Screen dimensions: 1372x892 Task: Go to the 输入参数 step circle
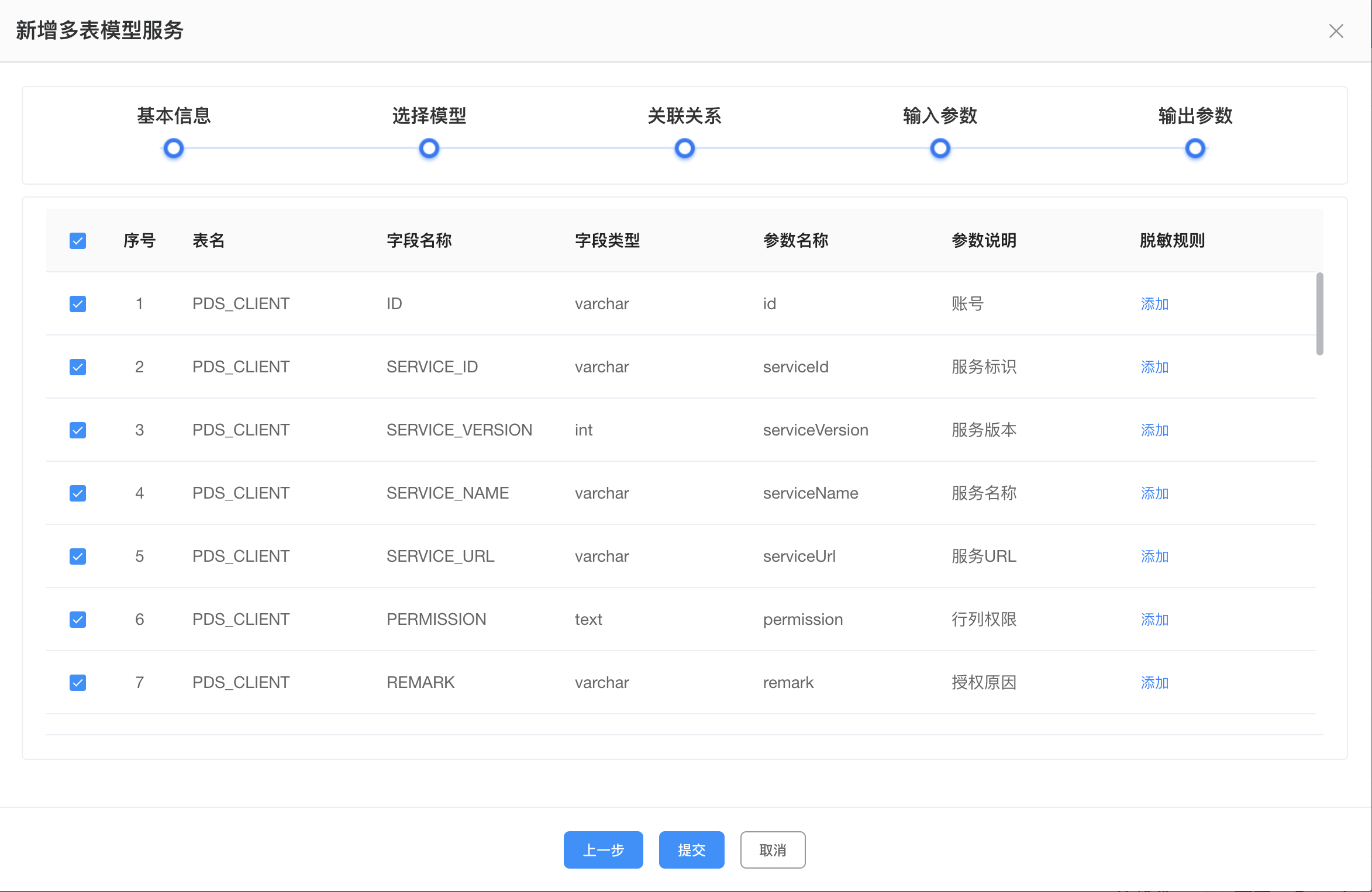point(940,148)
